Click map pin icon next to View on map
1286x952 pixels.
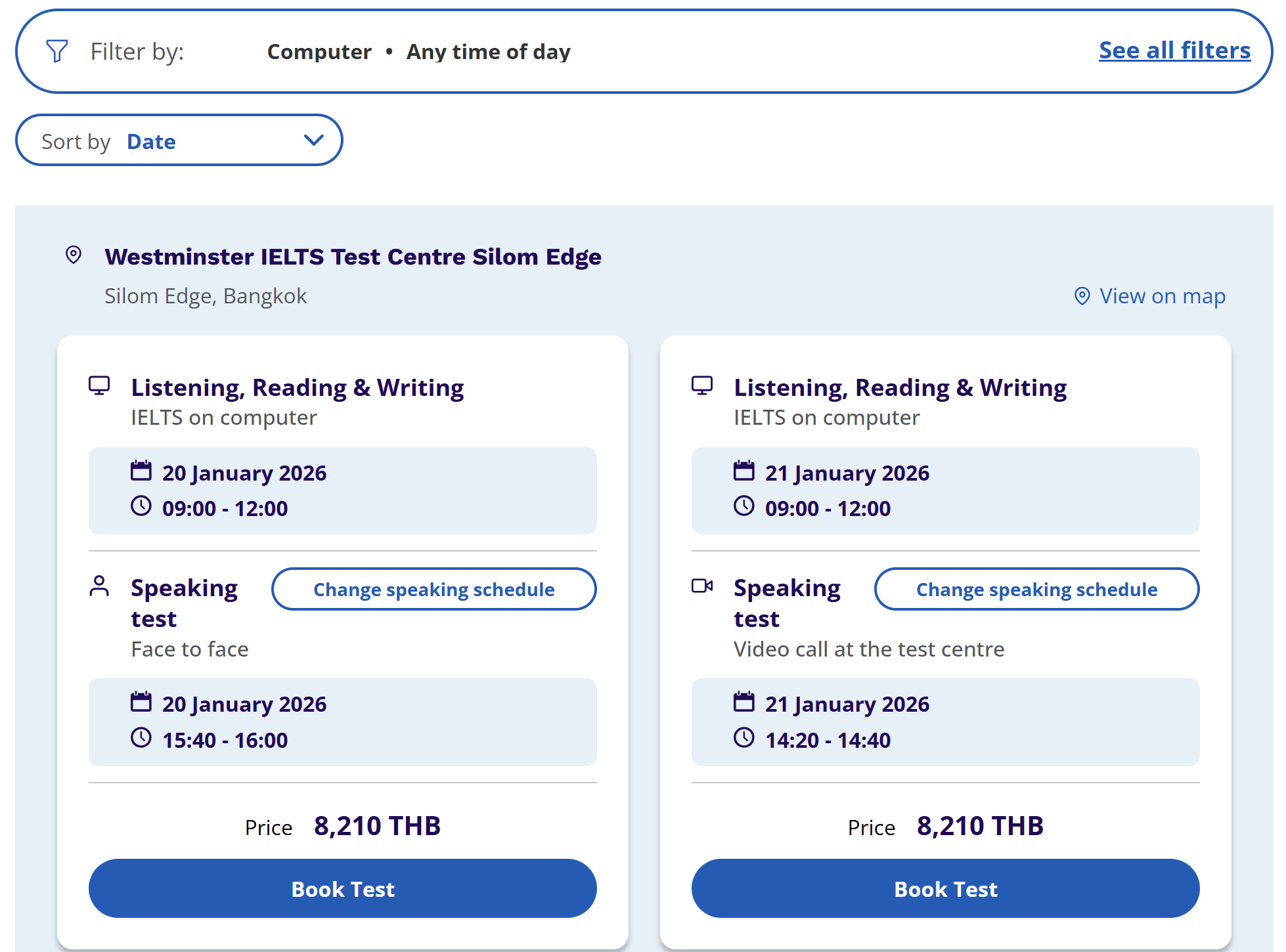1082,296
